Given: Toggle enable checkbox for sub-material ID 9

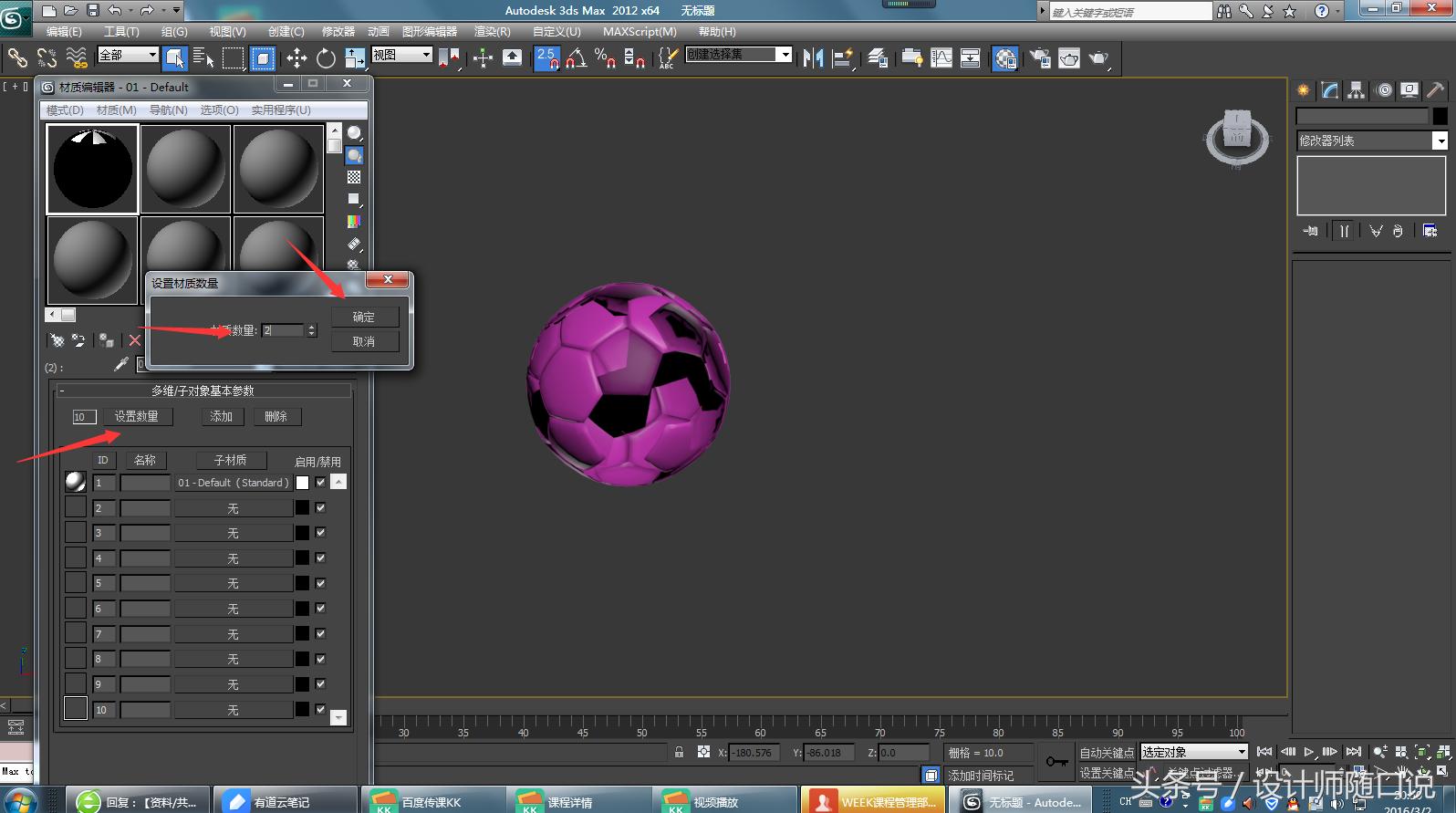Looking at the screenshot, I should (320, 683).
